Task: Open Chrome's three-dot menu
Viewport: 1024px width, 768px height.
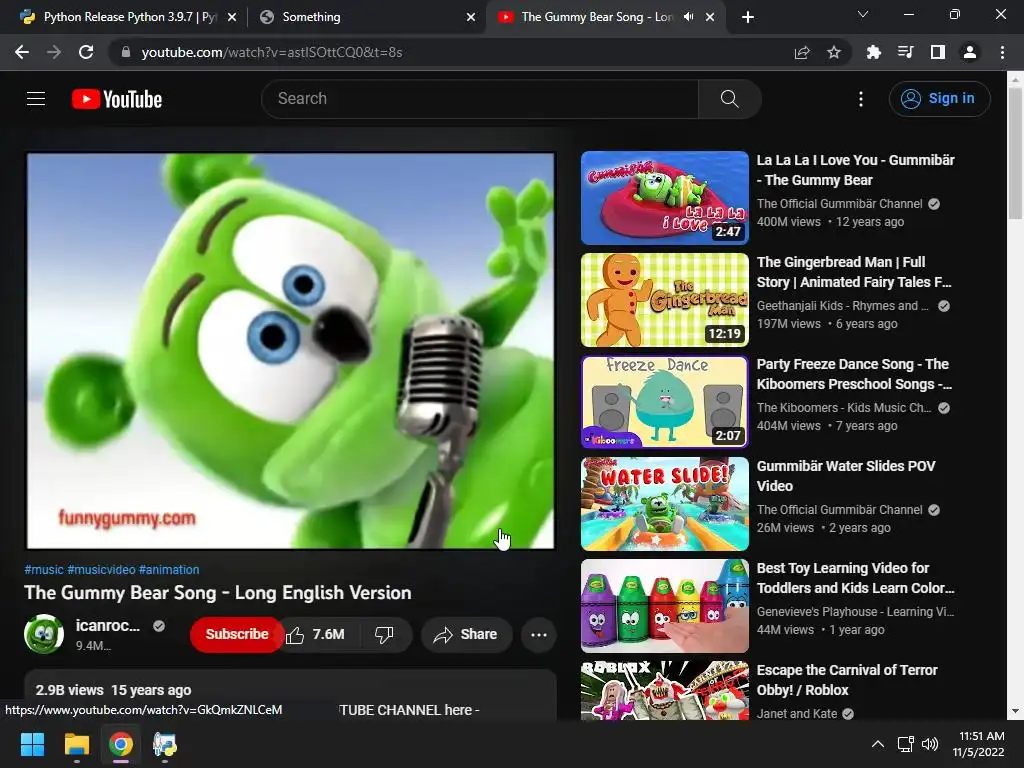Action: coord(1002,52)
